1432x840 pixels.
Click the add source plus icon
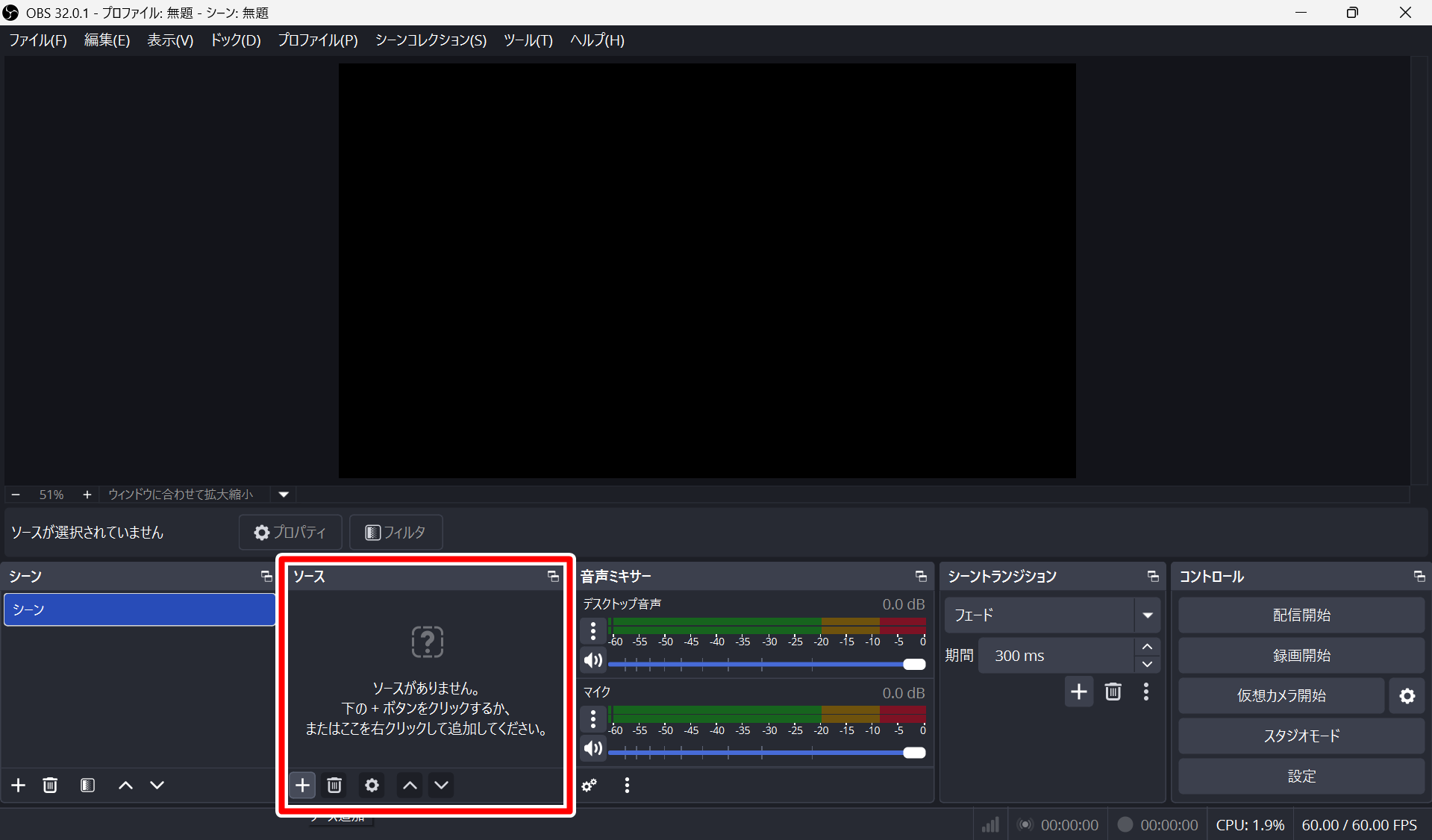tap(302, 785)
